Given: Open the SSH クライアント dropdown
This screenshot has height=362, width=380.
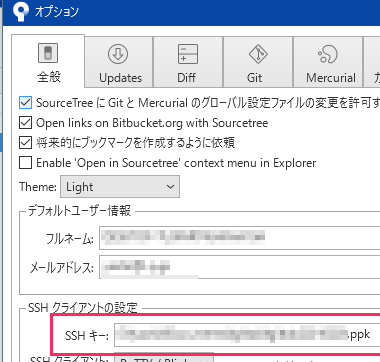Looking at the screenshot, I should (164, 357).
